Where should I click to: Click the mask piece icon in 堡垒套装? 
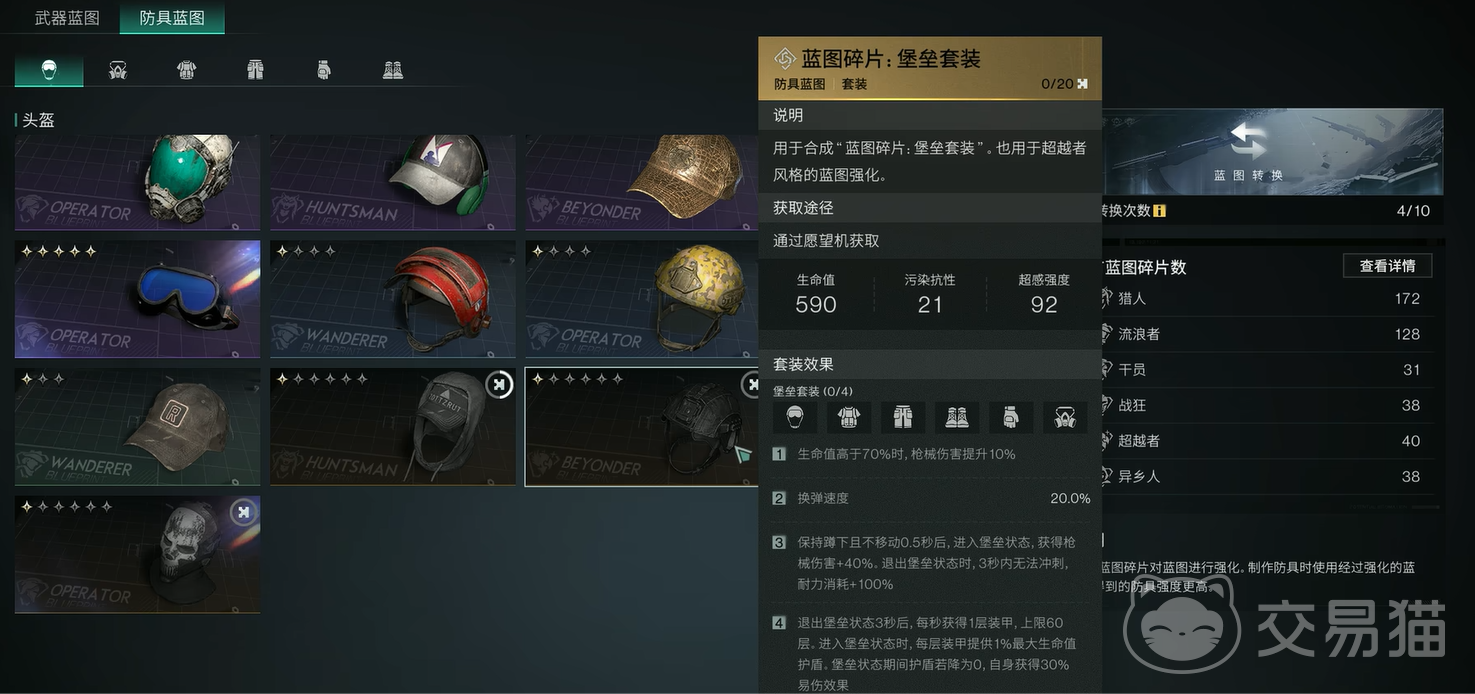[1065, 417]
